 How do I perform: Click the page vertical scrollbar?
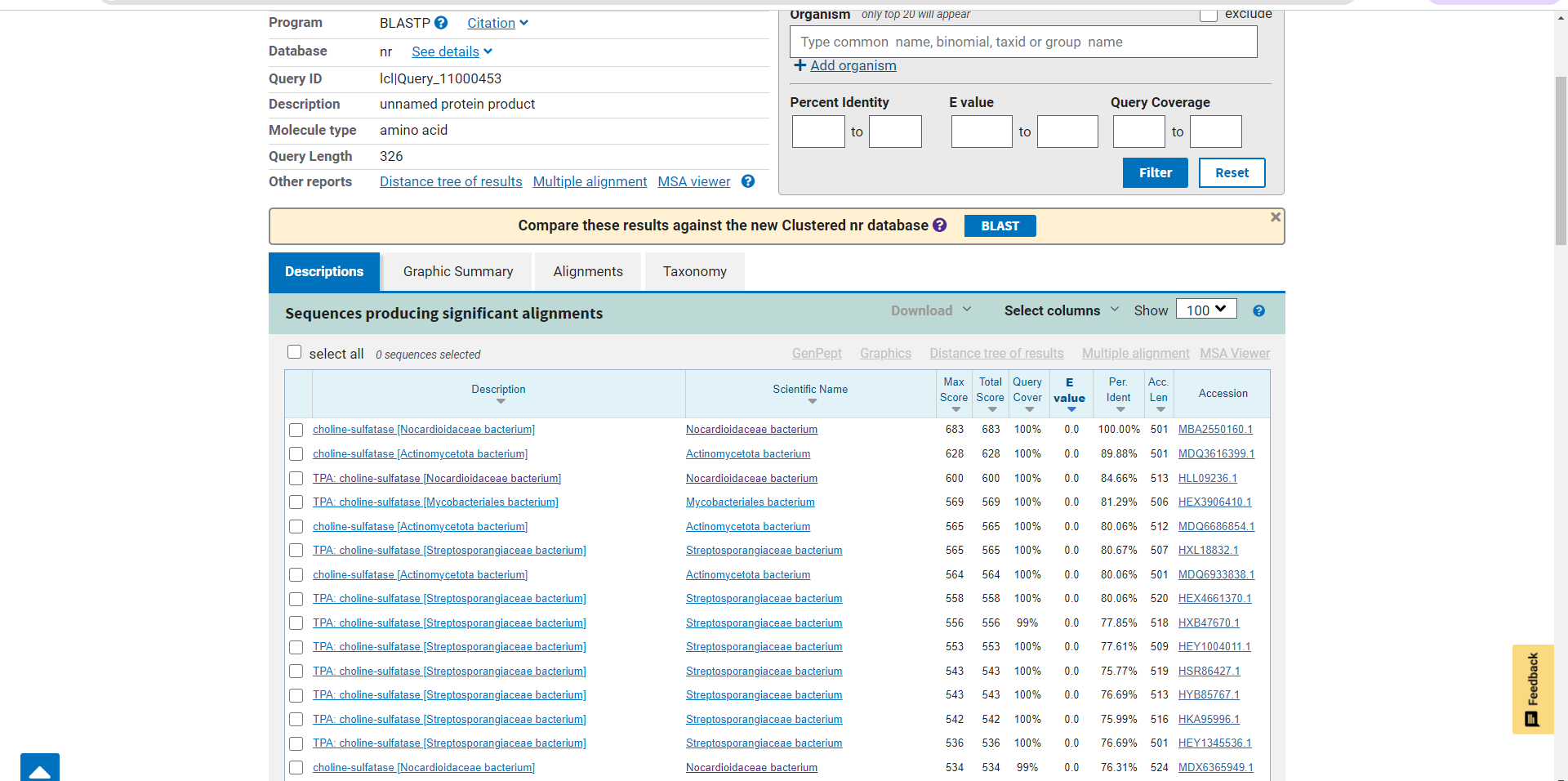click(x=1561, y=160)
